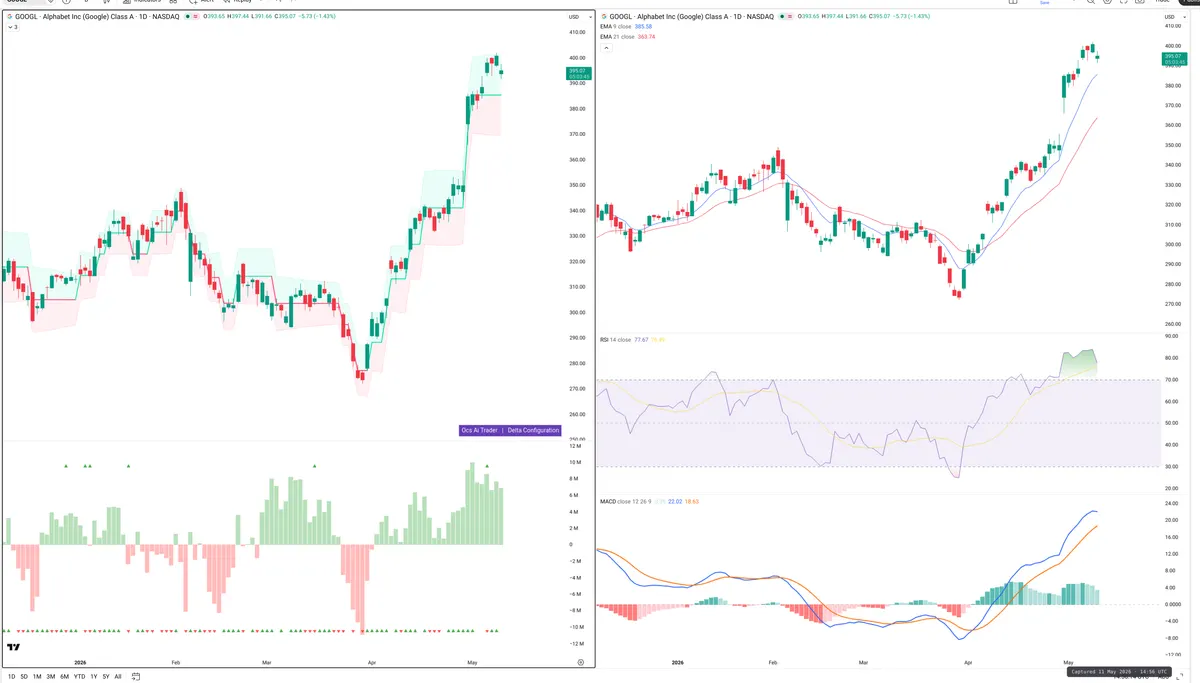Click Google symbol logo in left chart title
Screen dimensions: 1200x683
coord(9,17)
